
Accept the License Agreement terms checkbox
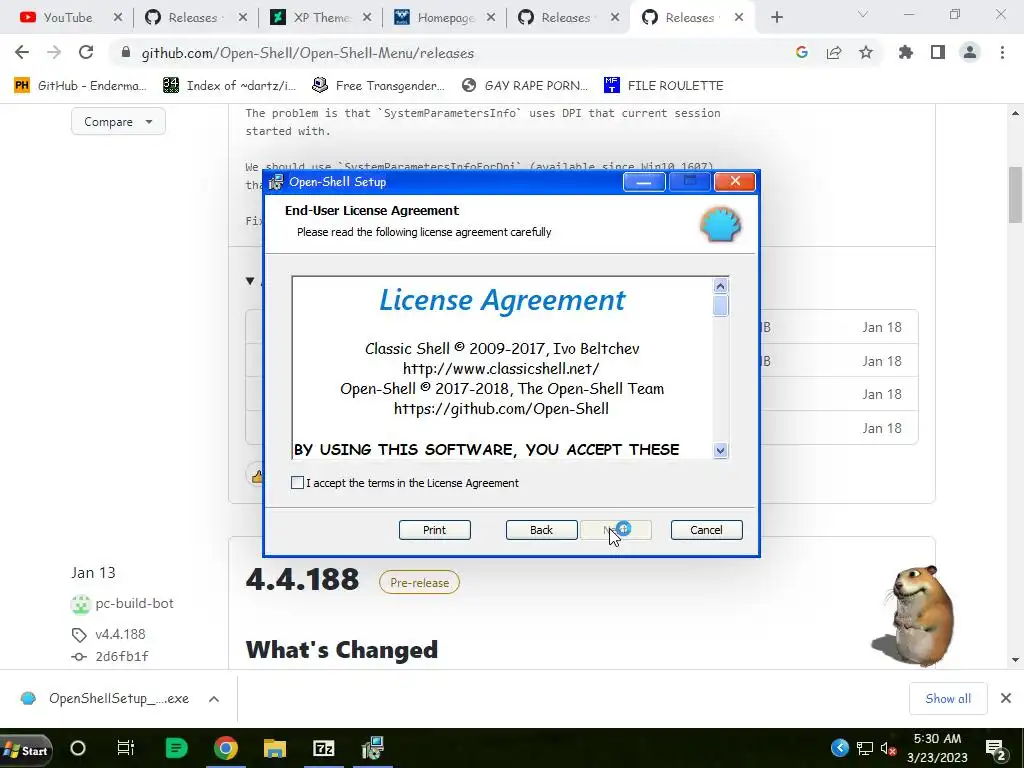click(x=297, y=483)
